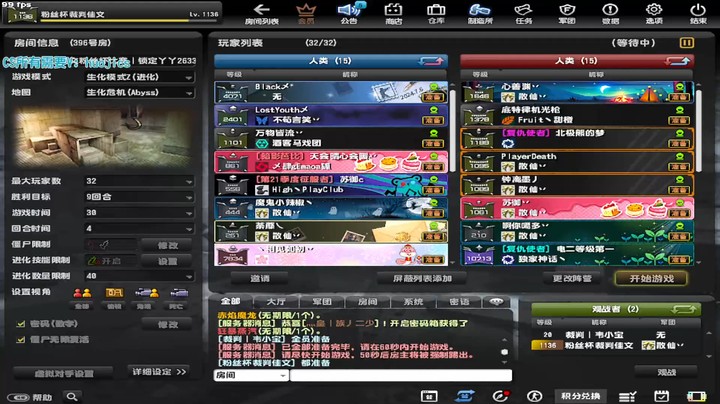This screenshot has width=720, height=404.
Task: Expand the 进化数量限制 dropdown showing 40
Action: point(140,276)
